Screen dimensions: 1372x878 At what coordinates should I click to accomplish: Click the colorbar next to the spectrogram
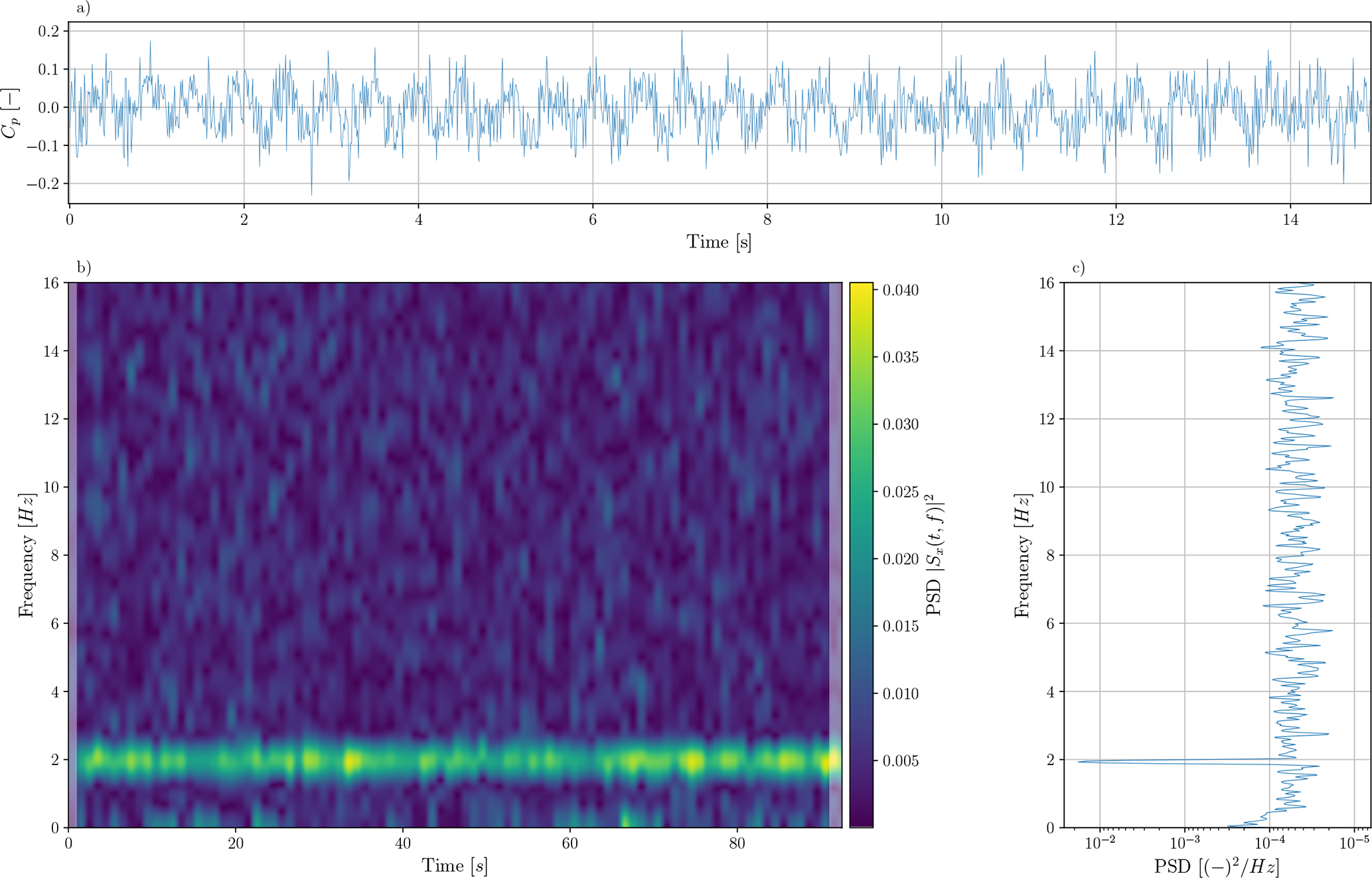[861, 555]
